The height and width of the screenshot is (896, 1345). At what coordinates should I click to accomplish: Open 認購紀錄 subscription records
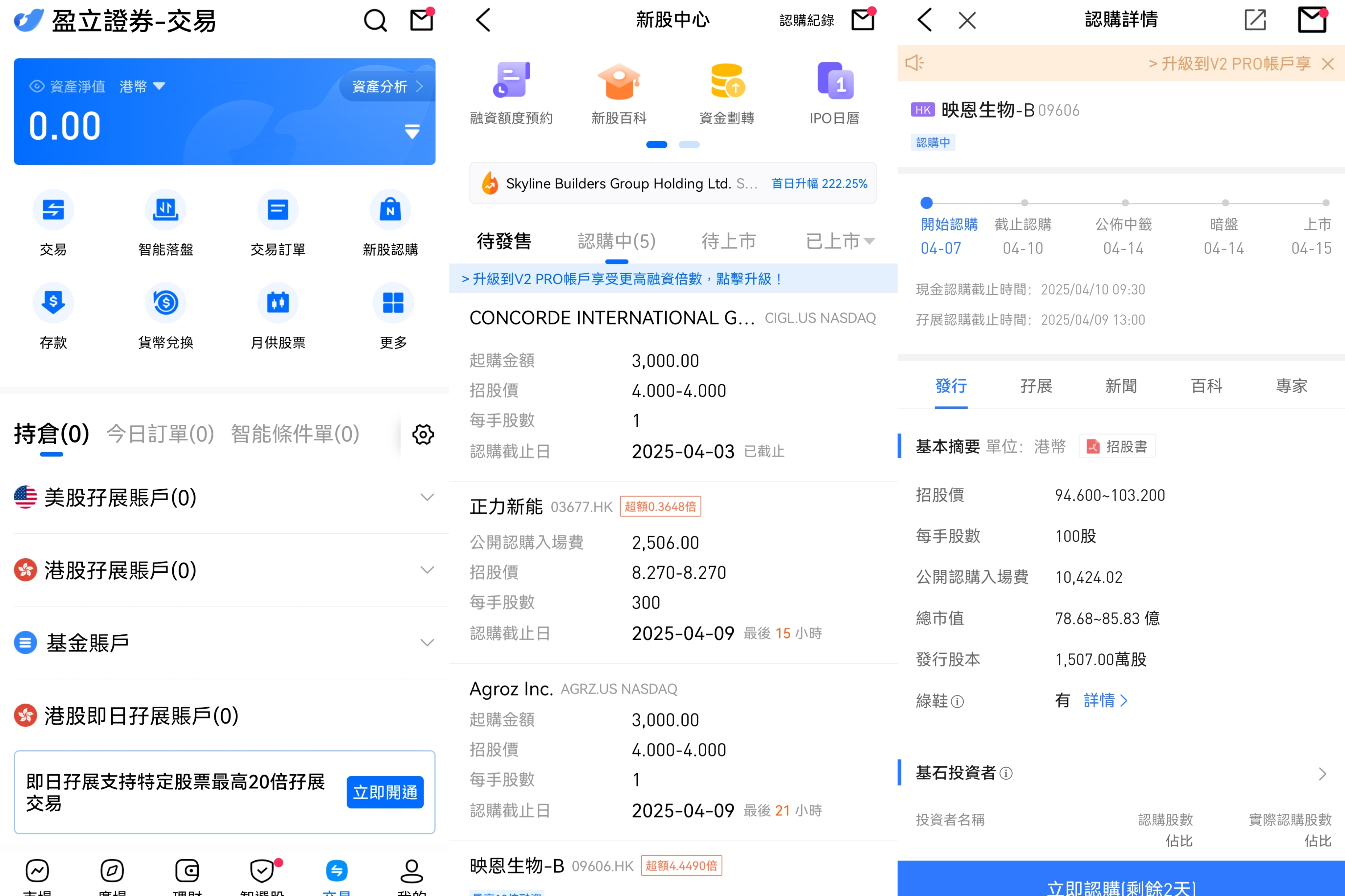(x=806, y=20)
